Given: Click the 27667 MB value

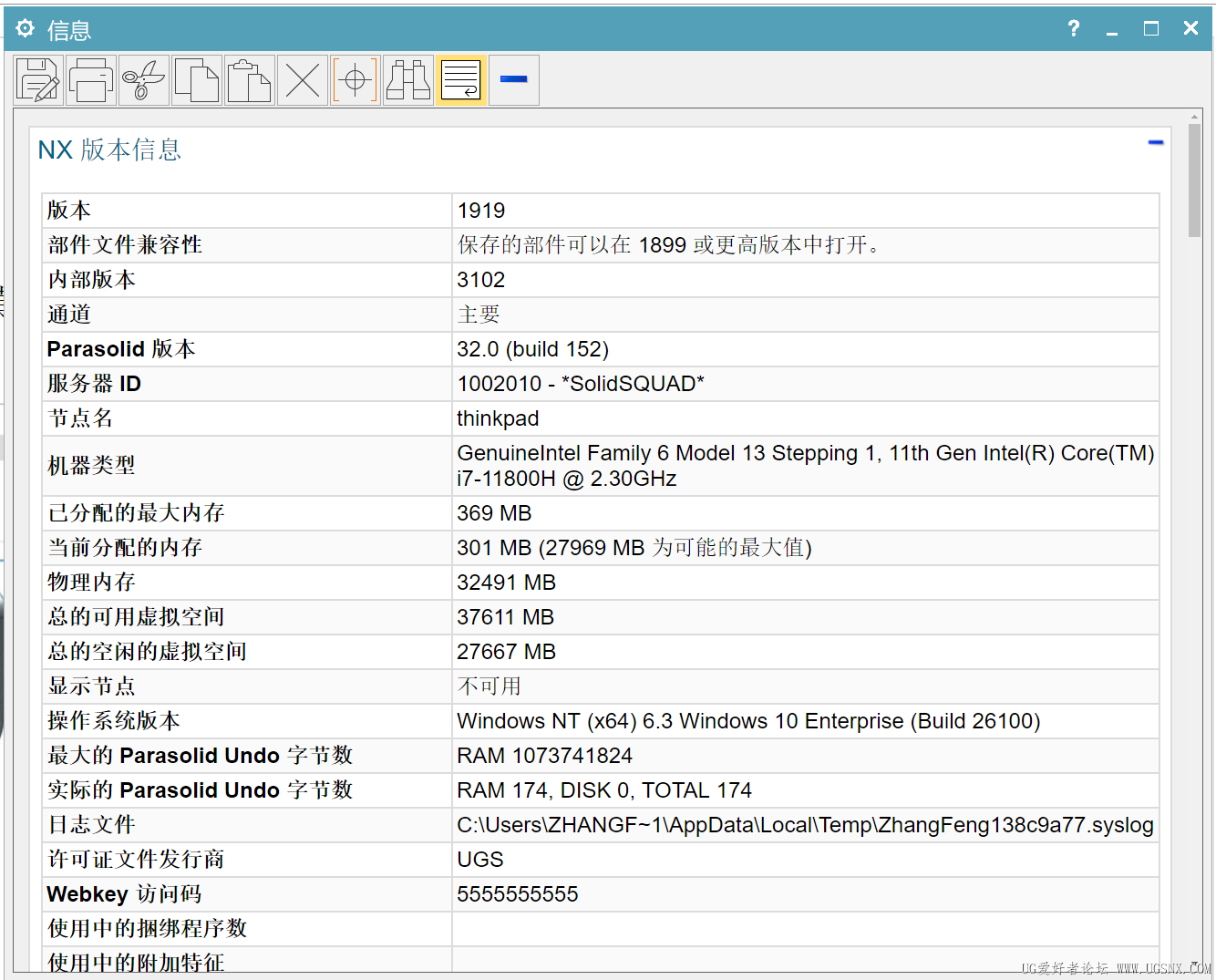Looking at the screenshot, I should pyautogui.click(x=506, y=652).
